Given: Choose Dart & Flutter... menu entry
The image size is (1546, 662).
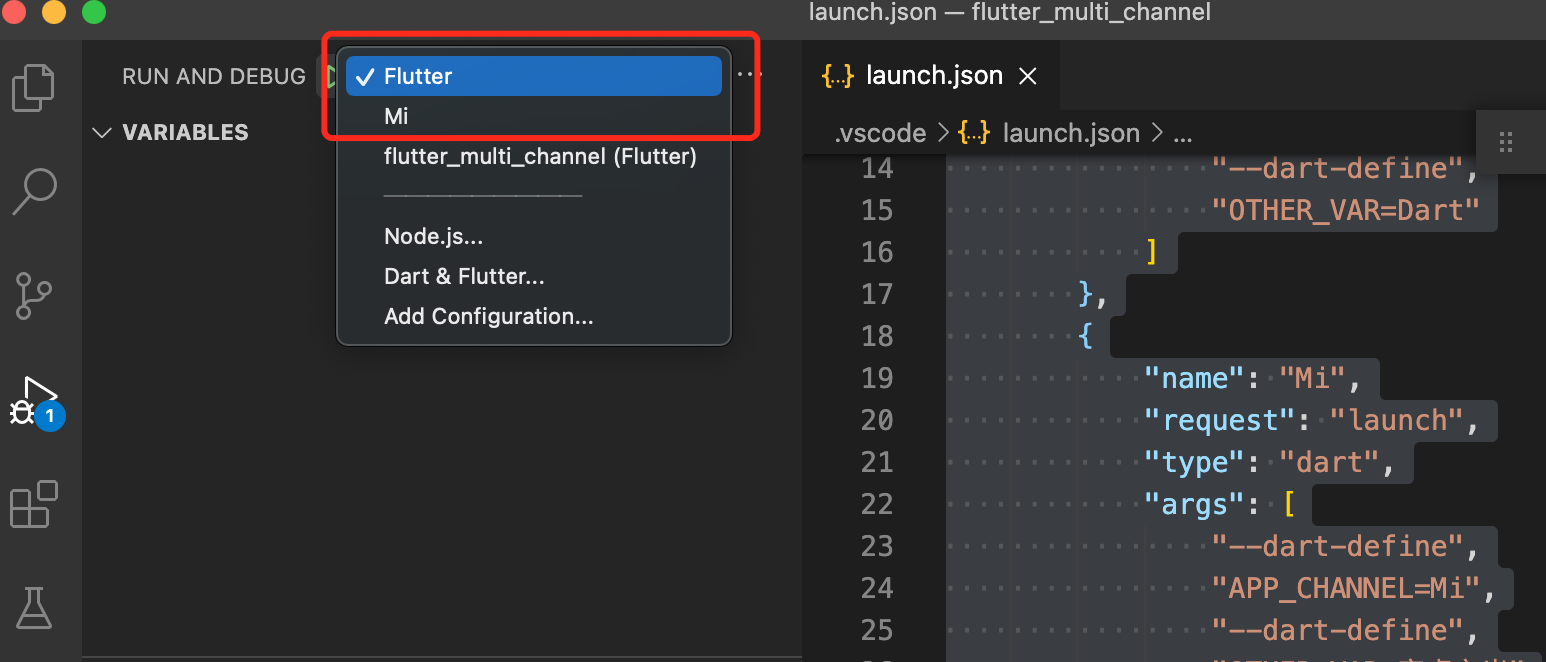Looking at the screenshot, I should pos(464,276).
